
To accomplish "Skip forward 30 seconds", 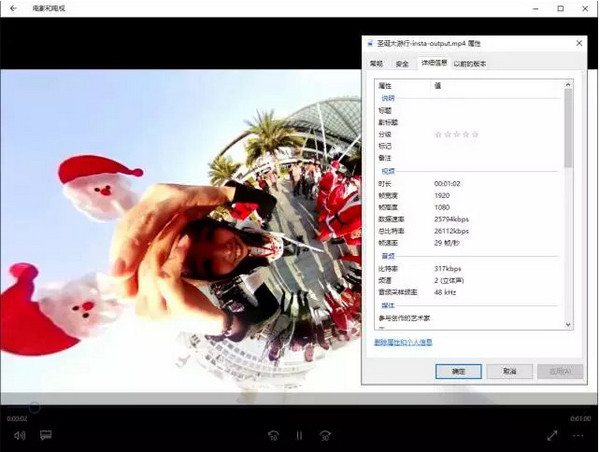I will pos(325,436).
